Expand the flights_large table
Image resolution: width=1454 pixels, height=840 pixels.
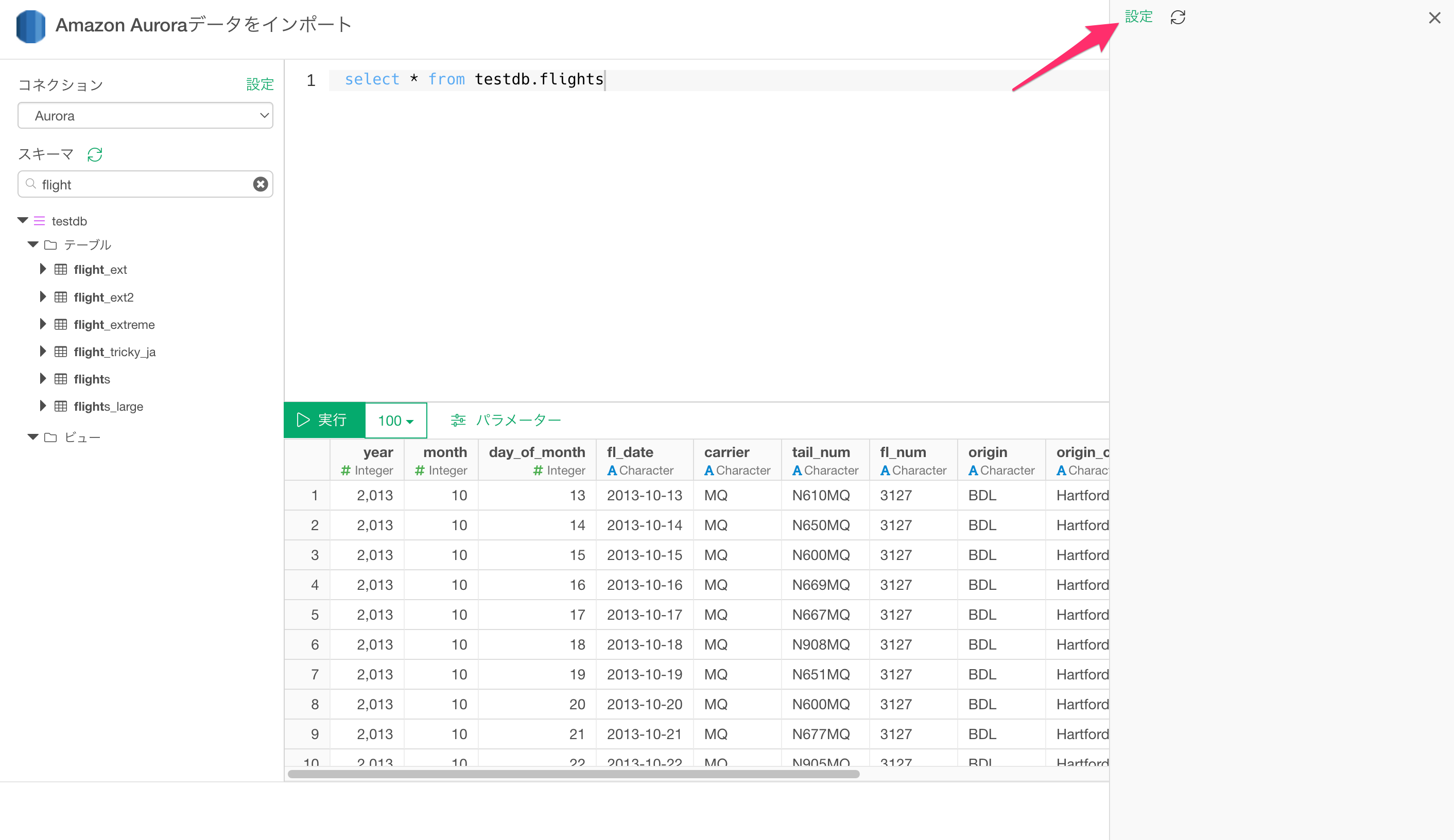coord(43,406)
